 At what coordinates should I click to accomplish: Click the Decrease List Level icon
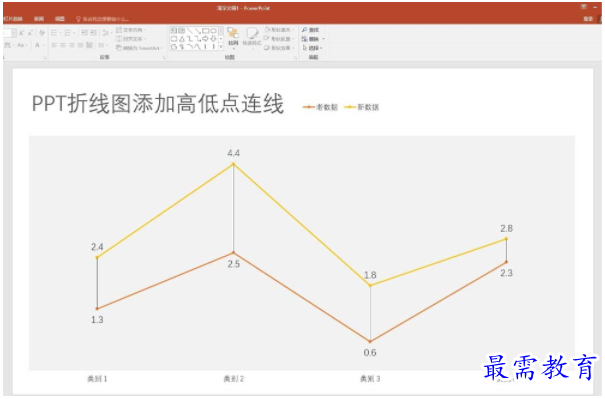pos(84,33)
